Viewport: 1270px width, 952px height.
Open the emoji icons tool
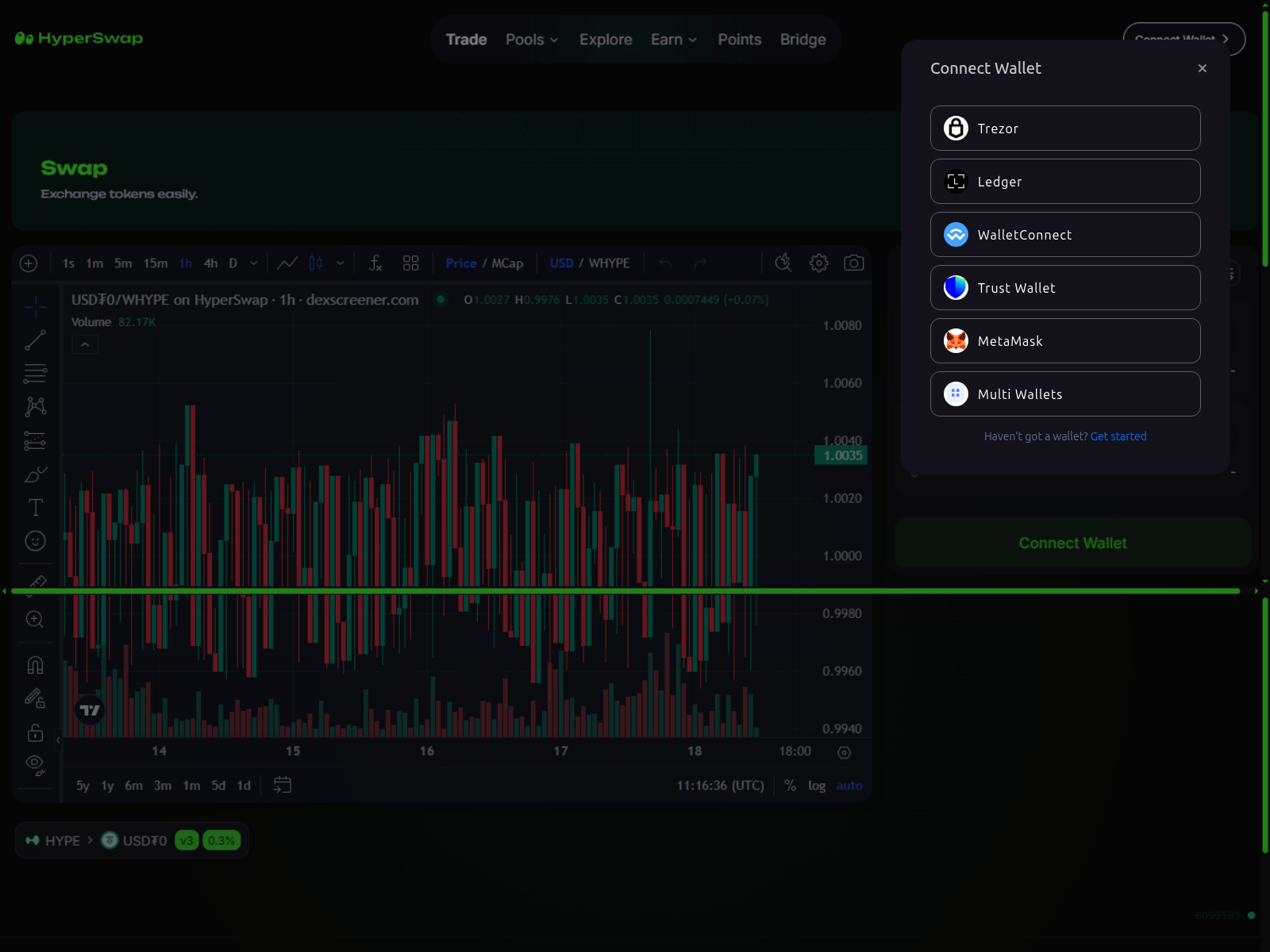36,541
